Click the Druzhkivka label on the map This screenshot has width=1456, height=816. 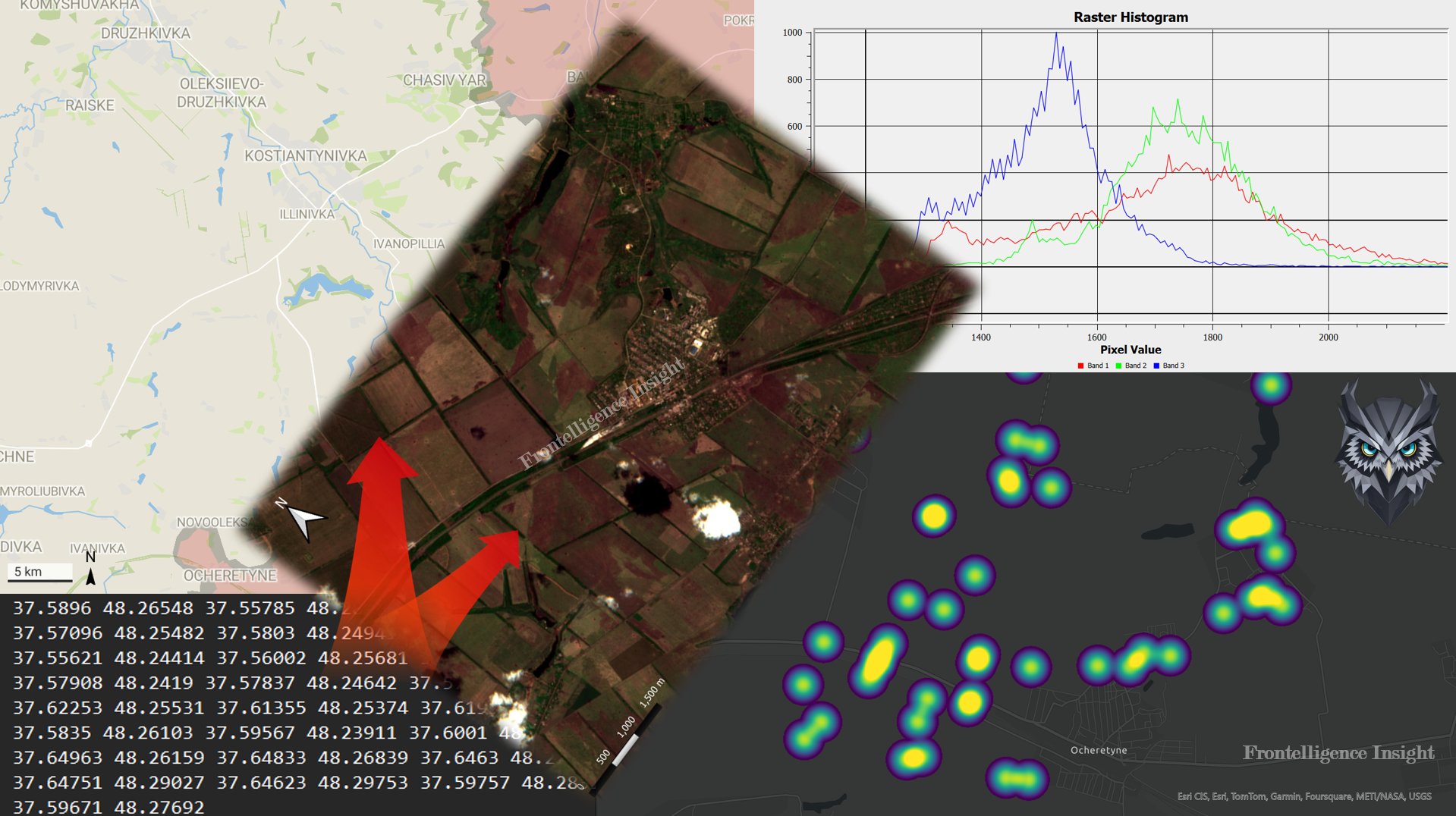coord(146,34)
